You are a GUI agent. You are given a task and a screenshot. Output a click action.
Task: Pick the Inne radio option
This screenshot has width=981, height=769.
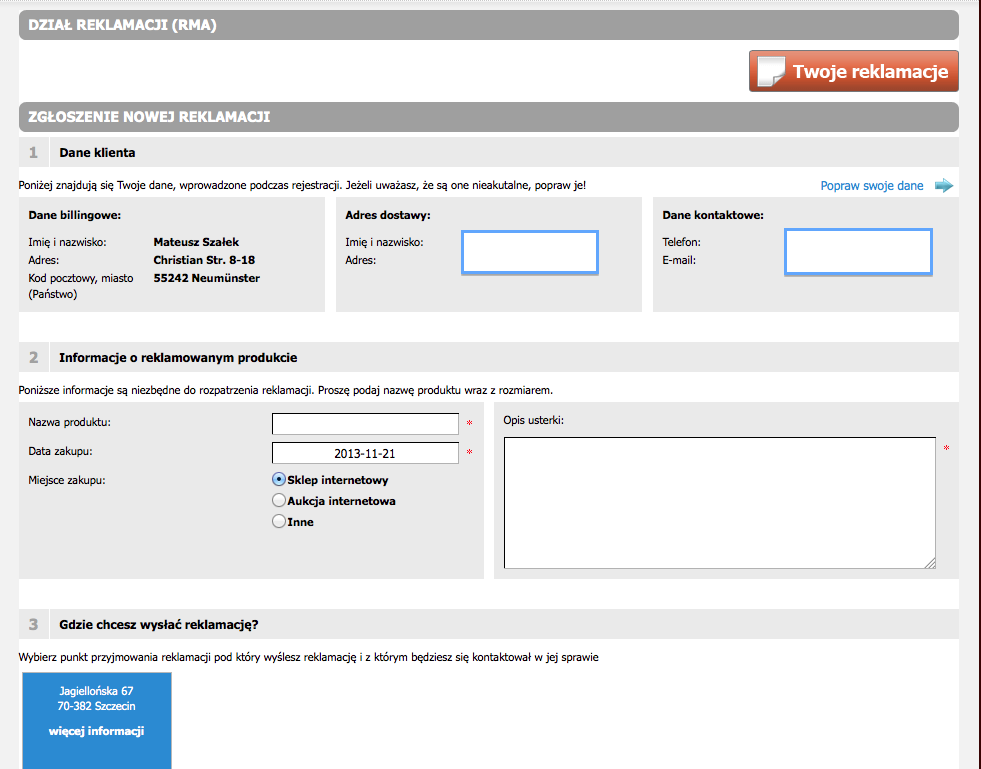(280, 521)
